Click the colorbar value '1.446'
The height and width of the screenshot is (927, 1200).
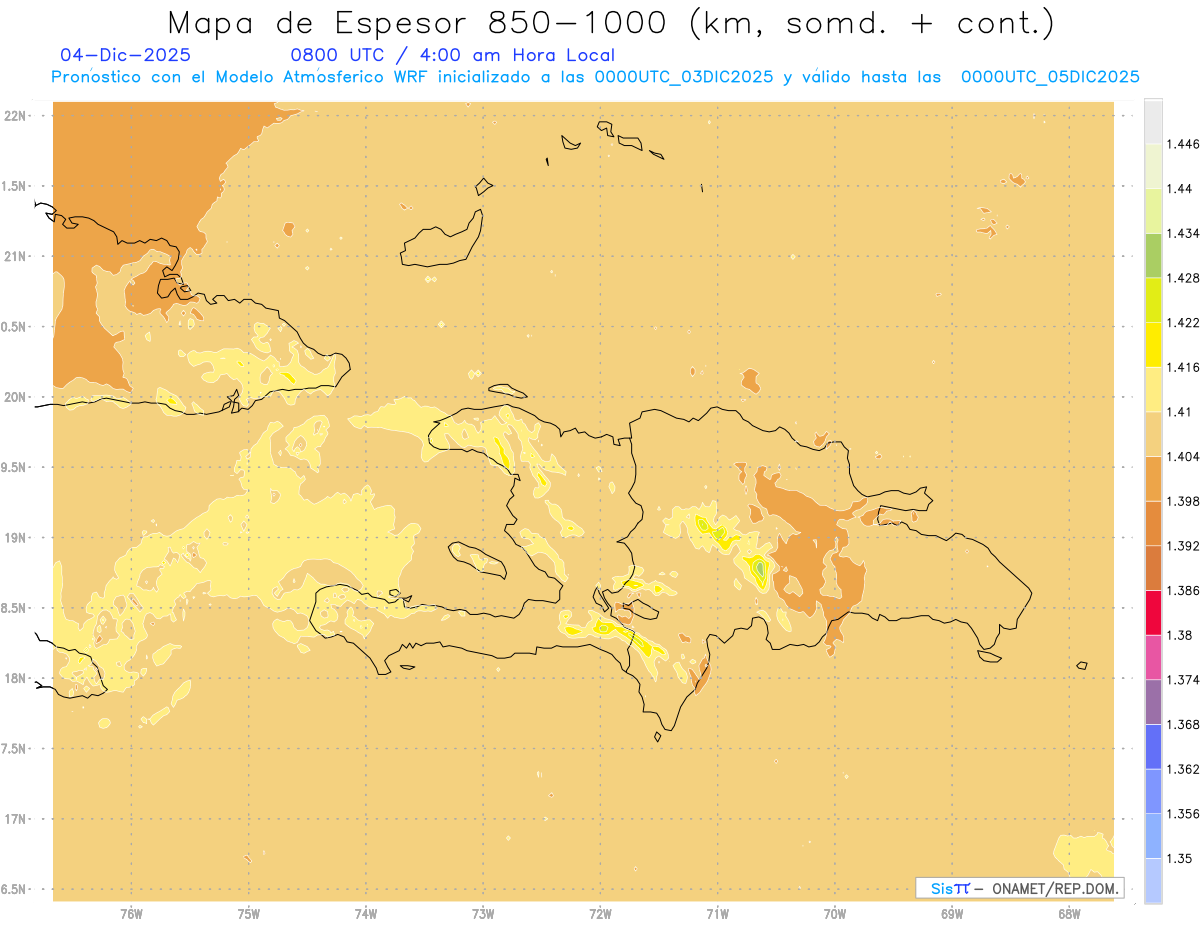[x=1185, y=144]
